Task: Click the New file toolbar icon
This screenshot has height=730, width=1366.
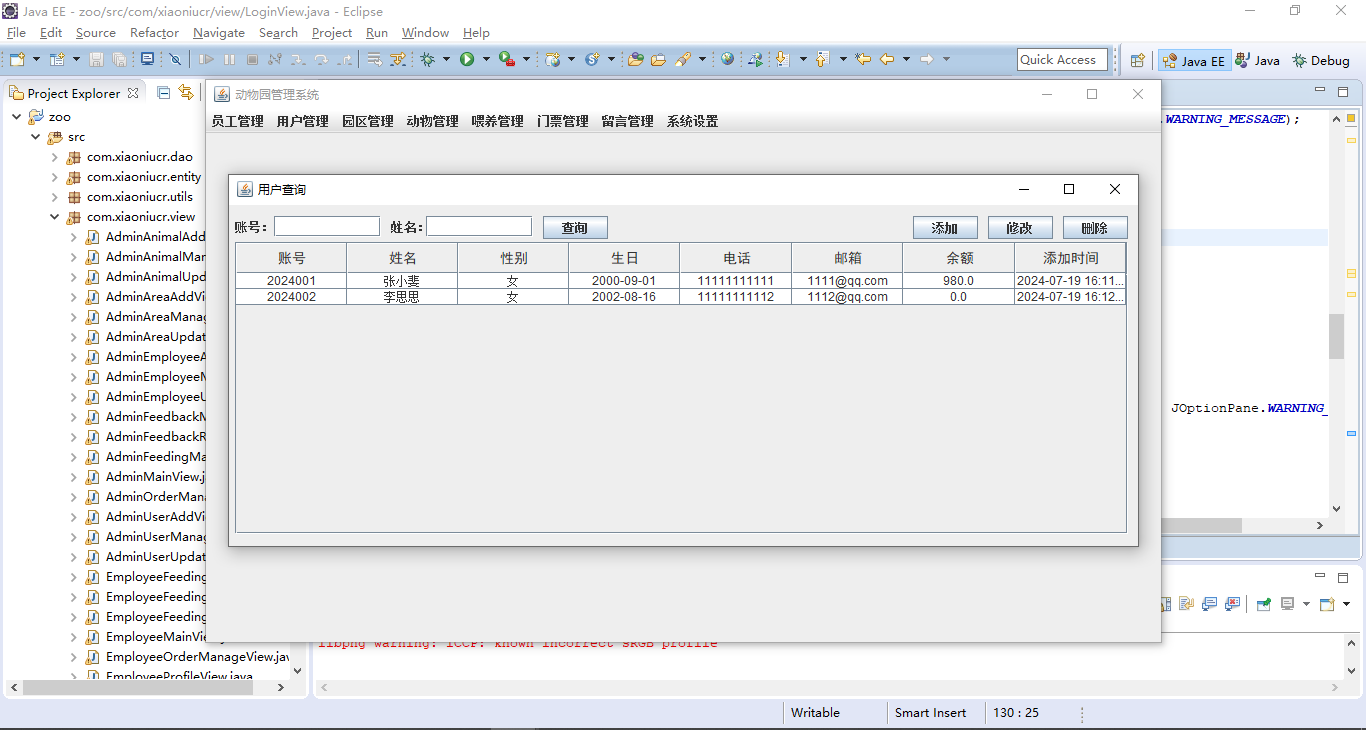Action: (x=17, y=60)
